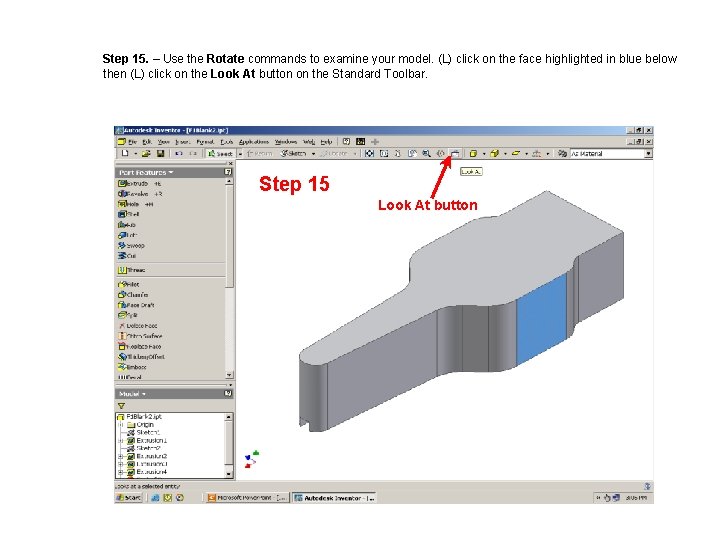Choose the Sweep feature tool
The width and height of the screenshot is (720, 540).
coord(131,246)
